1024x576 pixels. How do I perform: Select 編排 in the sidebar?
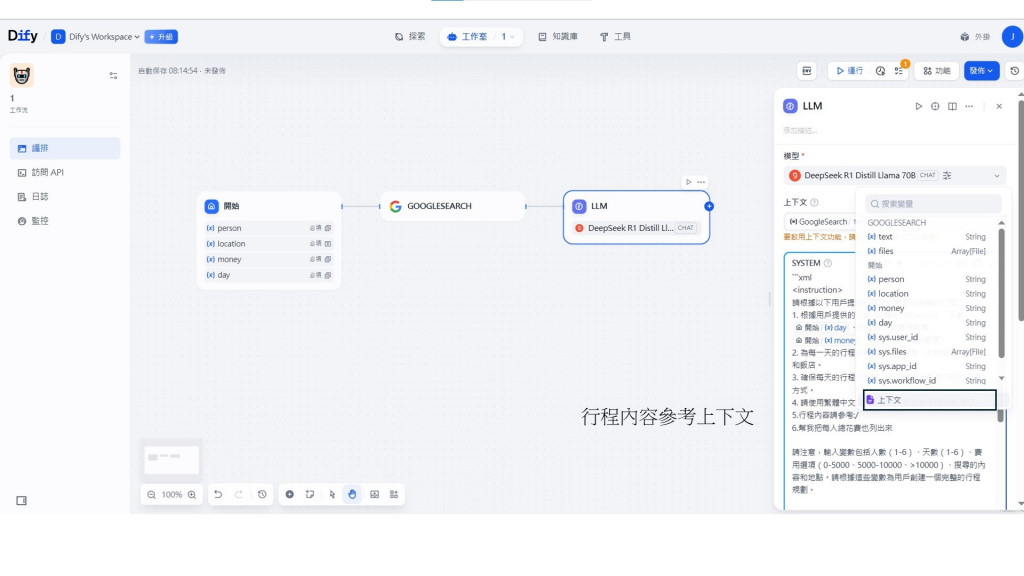pyautogui.click(x=65, y=148)
